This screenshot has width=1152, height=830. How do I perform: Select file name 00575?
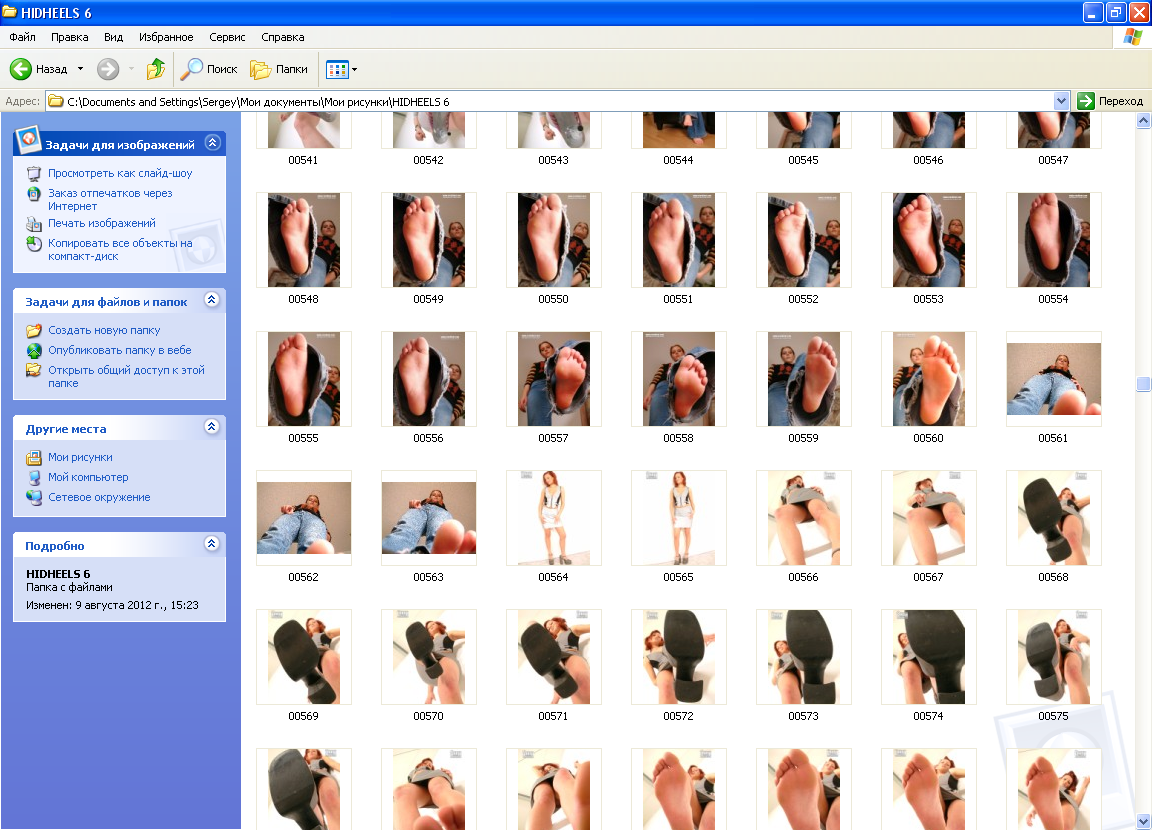pos(1054,716)
